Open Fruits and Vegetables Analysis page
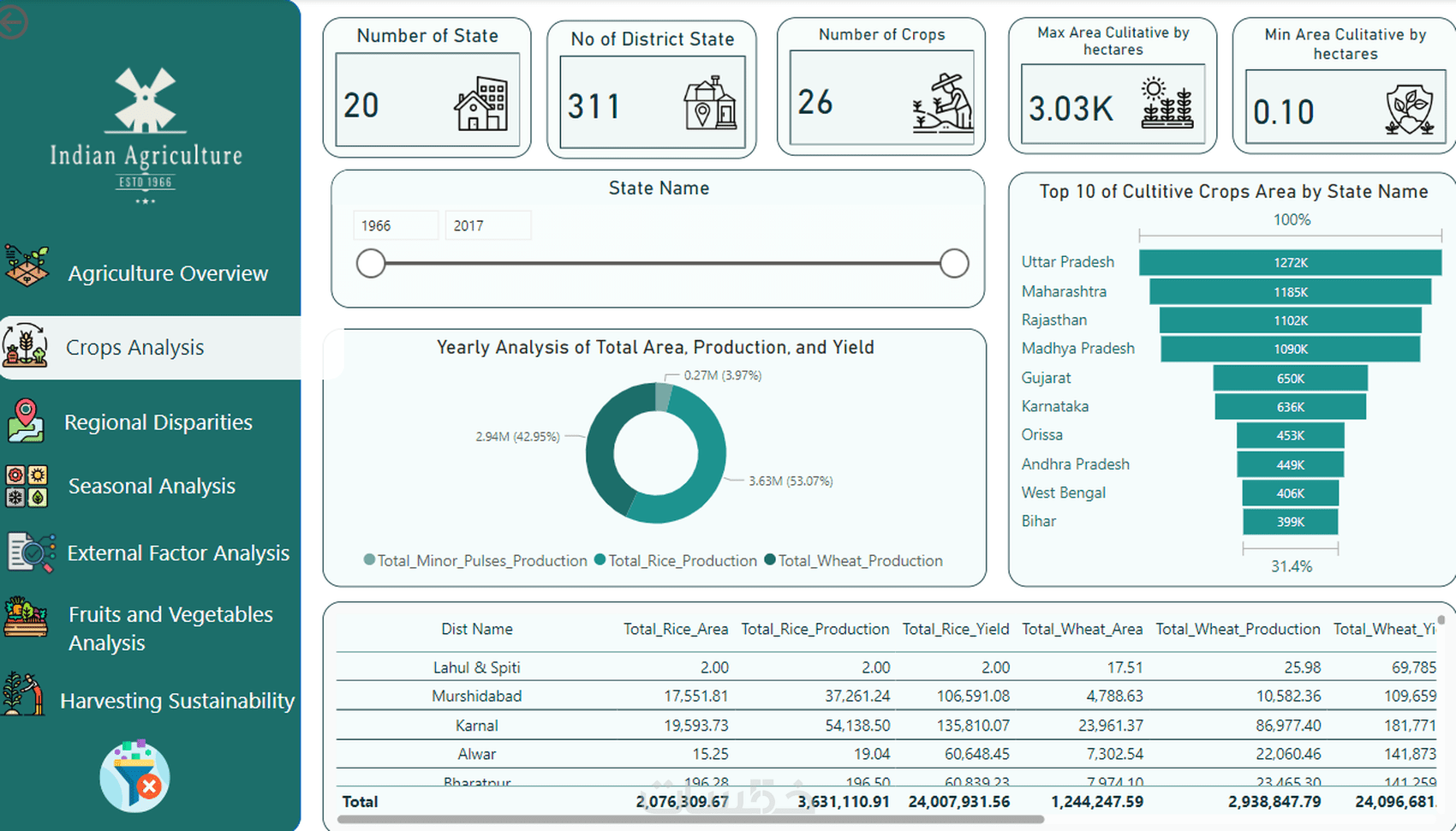 coord(170,629)
